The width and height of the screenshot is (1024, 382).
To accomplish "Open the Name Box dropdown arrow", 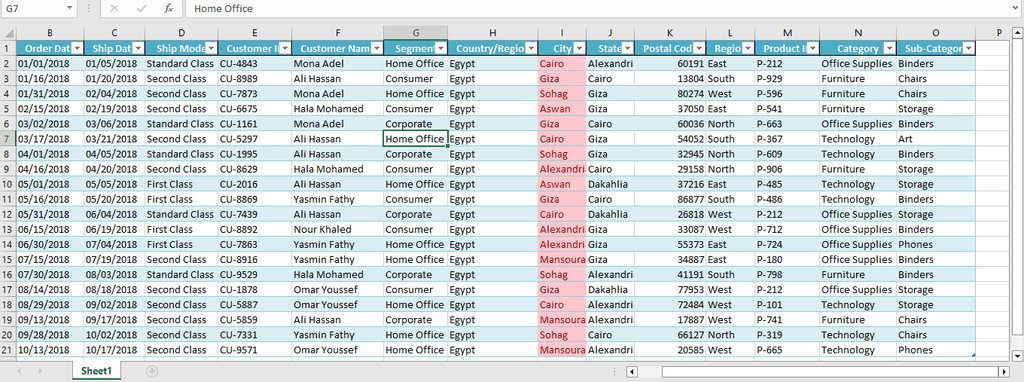I will coord(70,8).
